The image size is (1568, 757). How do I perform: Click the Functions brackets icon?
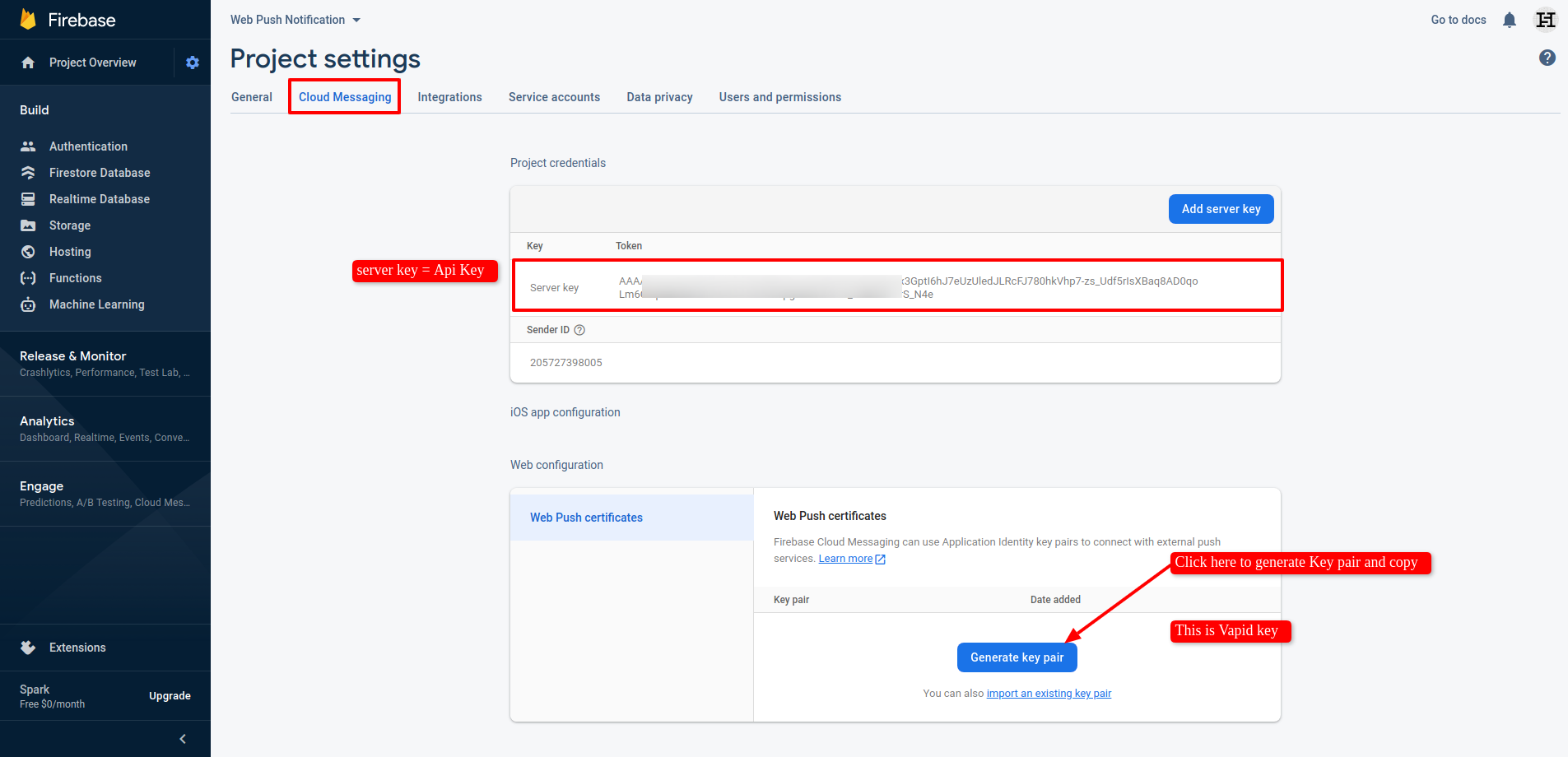pos(28,278)
